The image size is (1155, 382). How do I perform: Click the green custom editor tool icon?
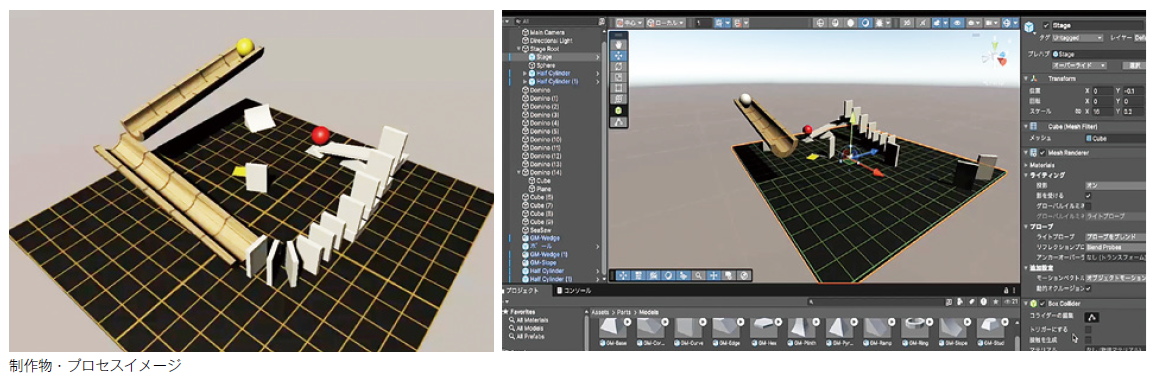pyautogui.click(x=619, y=110)
